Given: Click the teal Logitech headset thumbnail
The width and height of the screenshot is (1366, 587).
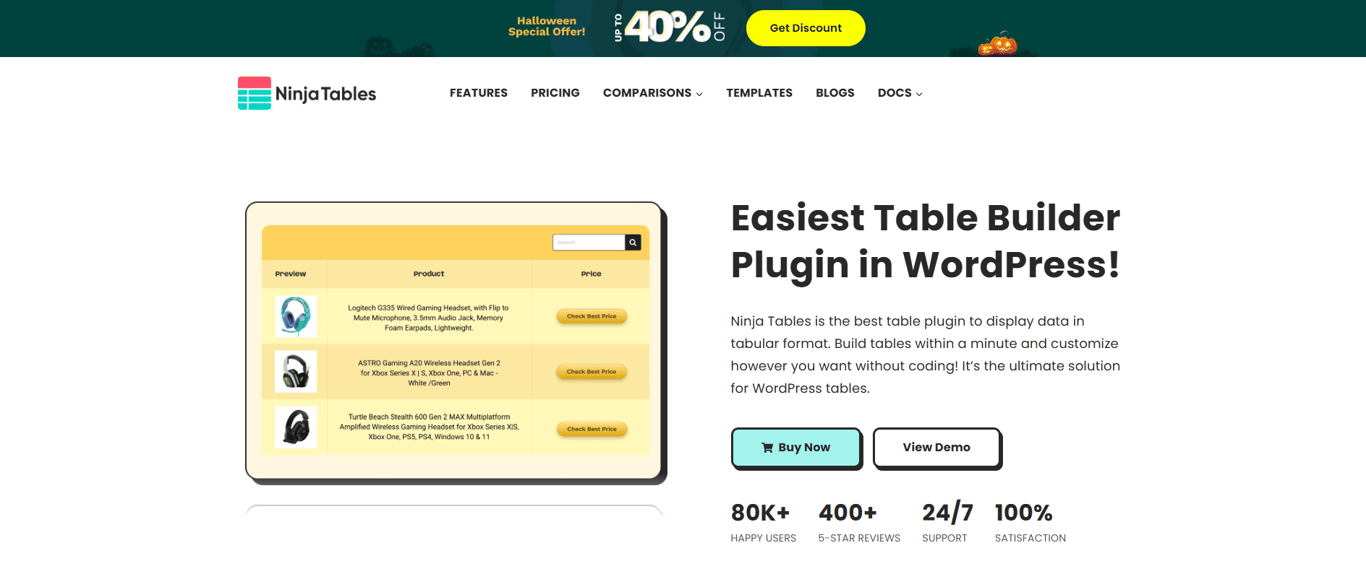Looking at the screenshot, I should [x=296, y=316].
